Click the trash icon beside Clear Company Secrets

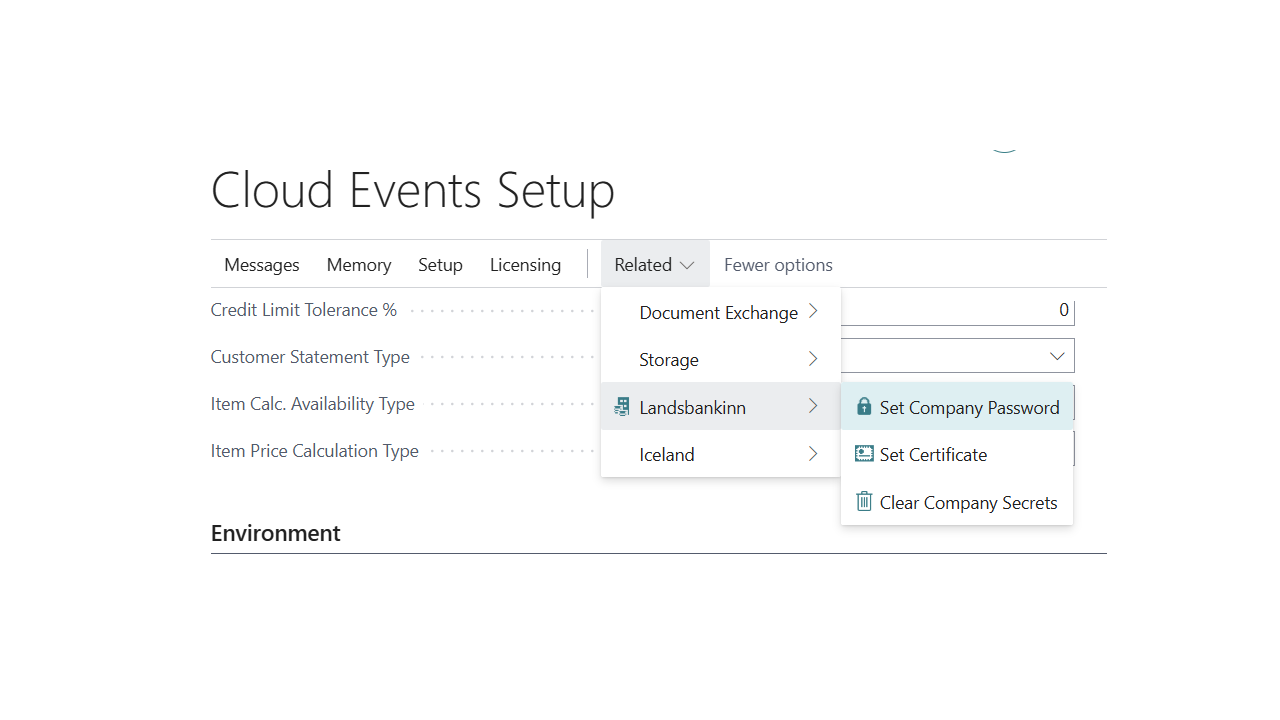(x=864, y=502)
